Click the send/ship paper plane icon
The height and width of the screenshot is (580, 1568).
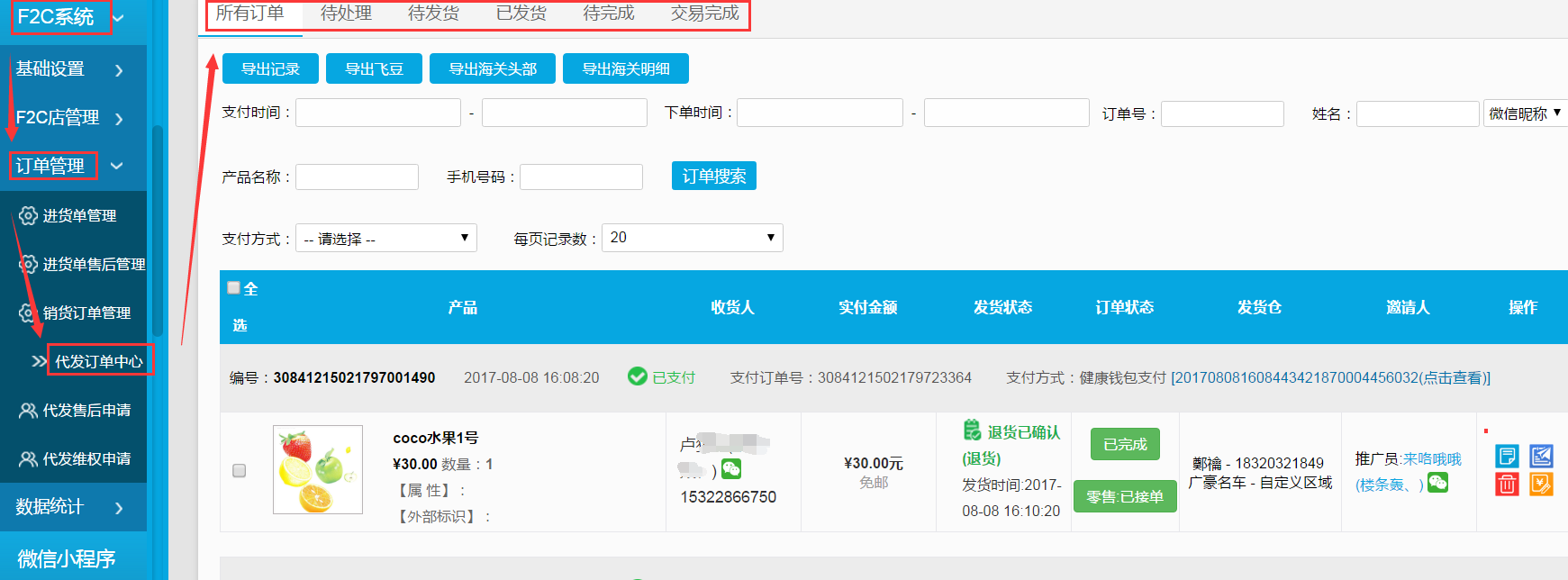(1541, 456)
